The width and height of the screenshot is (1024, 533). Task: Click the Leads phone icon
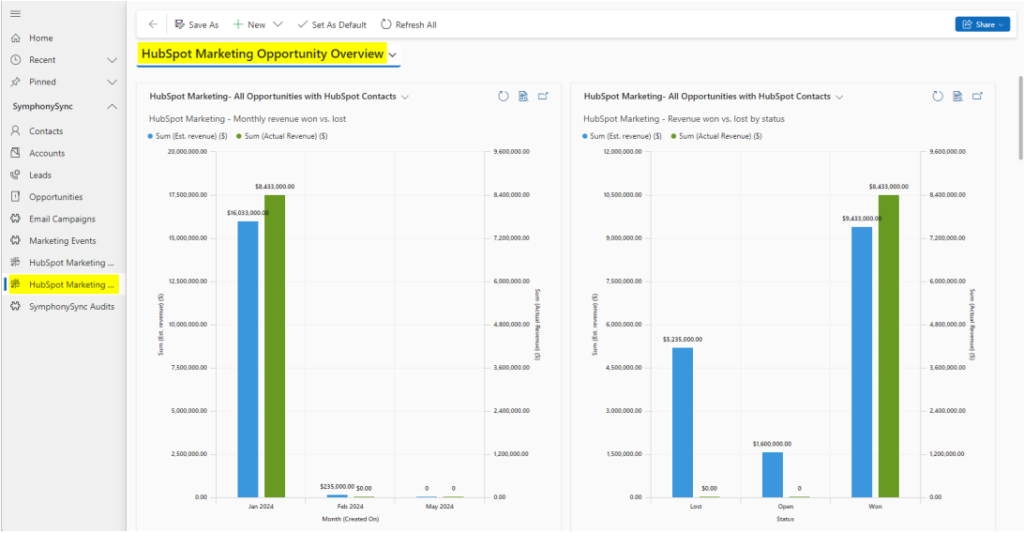(x=16, y=174)
